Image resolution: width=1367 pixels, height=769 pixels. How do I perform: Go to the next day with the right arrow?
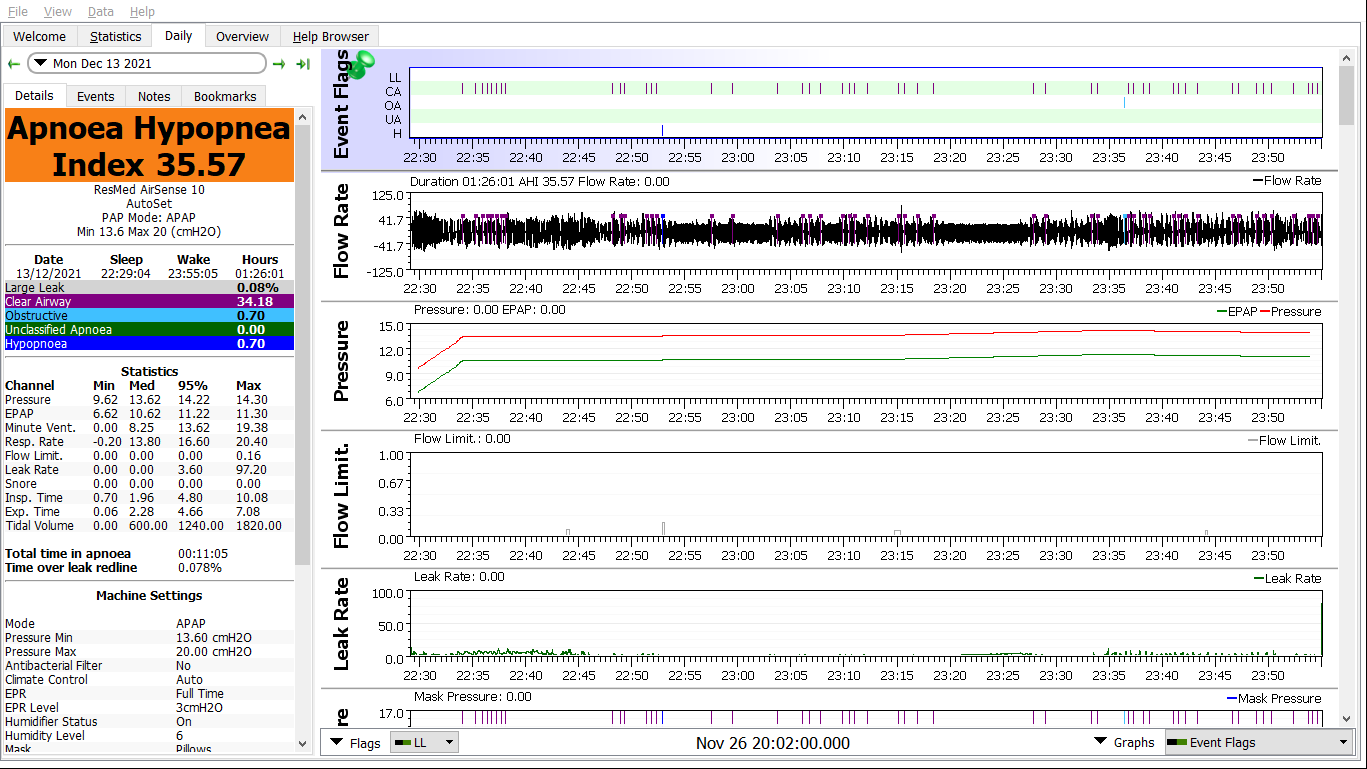point(279,64)
